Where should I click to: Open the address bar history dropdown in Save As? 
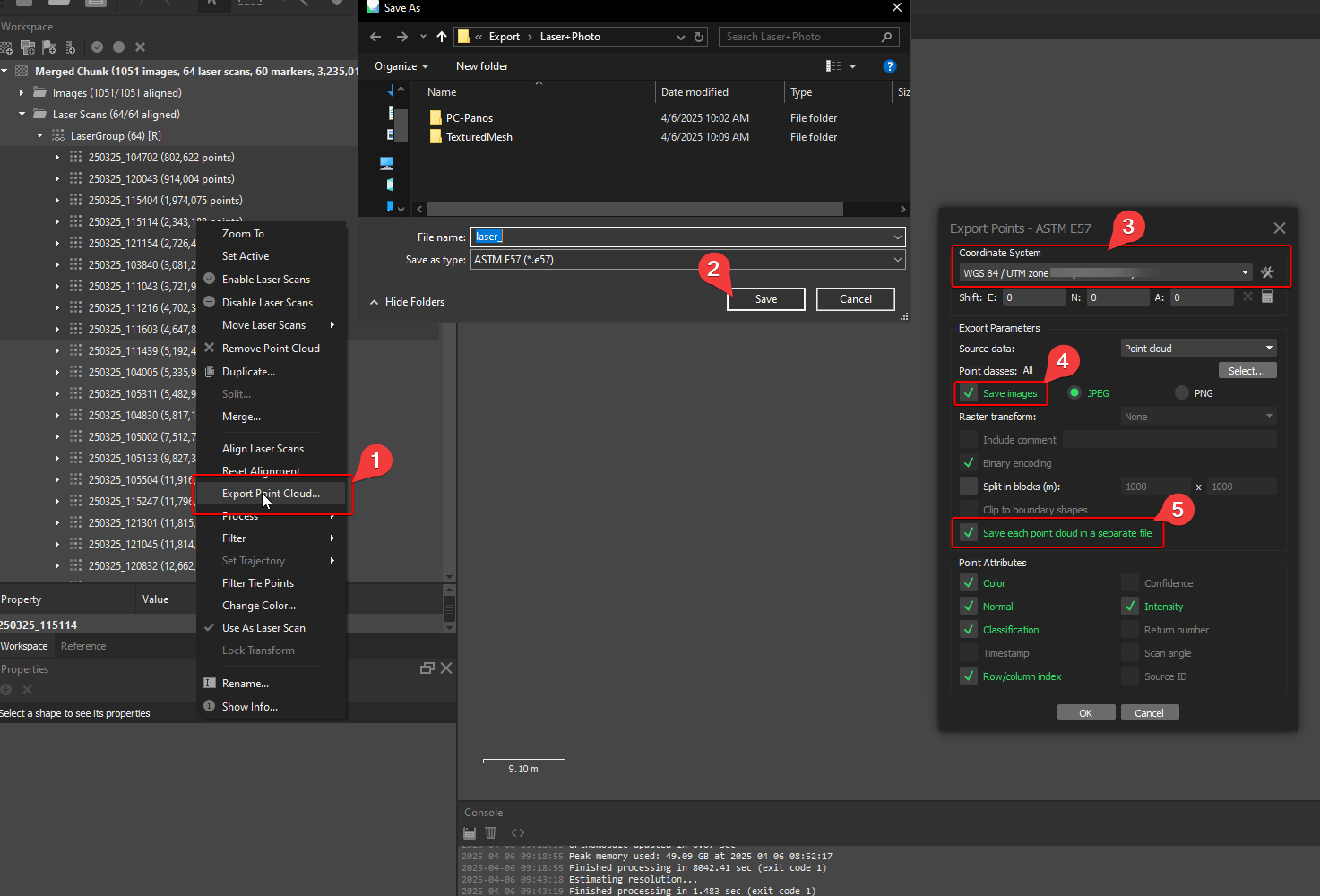[681, 37]
